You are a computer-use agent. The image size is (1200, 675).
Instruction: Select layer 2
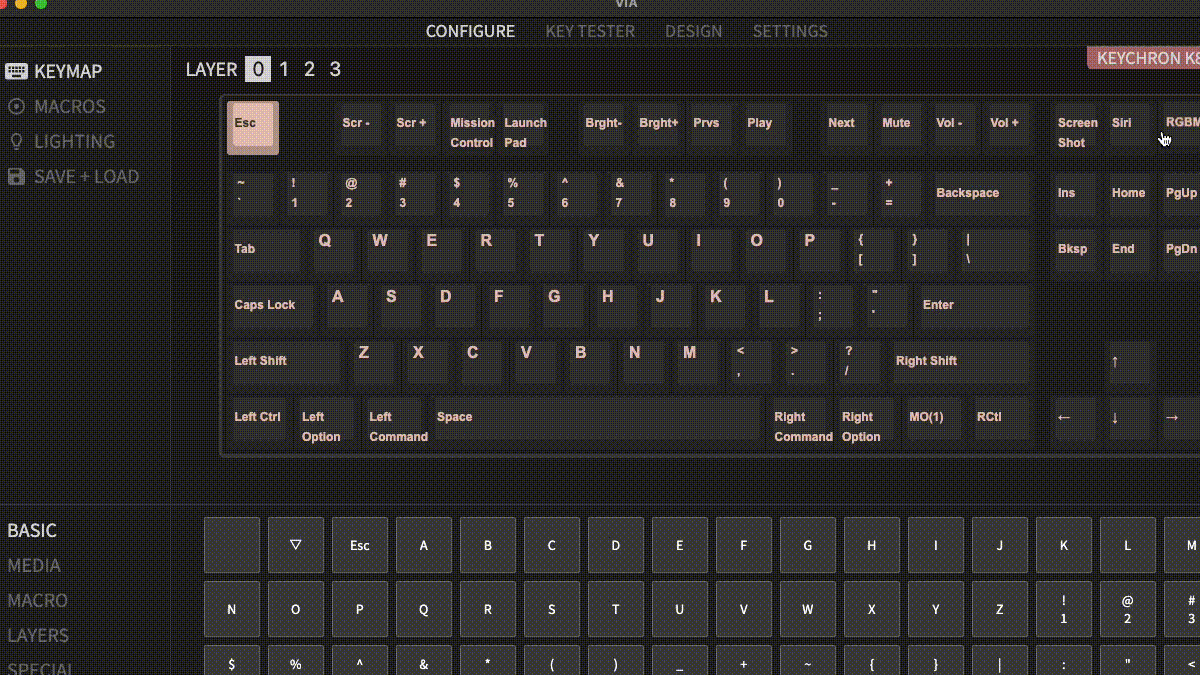coord(309,69)
